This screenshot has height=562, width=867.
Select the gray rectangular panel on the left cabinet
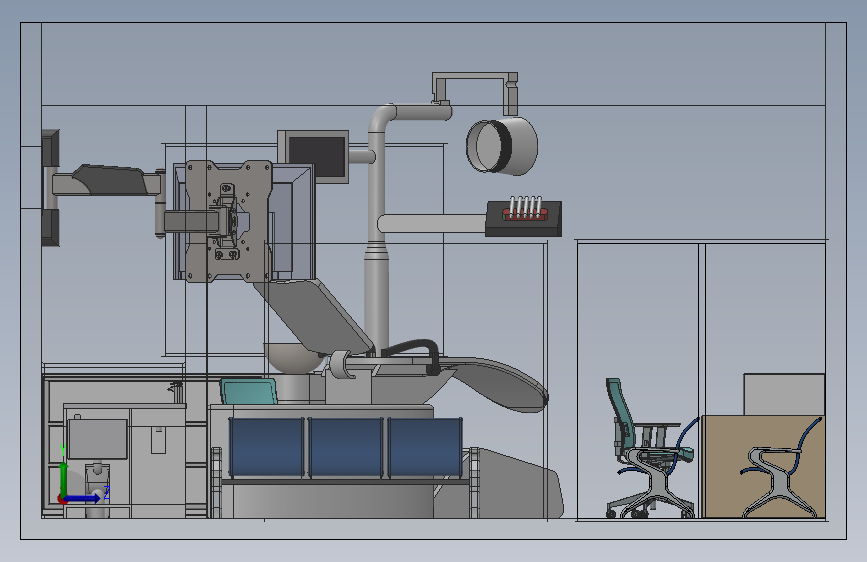pyautogui.click(x=97, y=439)
